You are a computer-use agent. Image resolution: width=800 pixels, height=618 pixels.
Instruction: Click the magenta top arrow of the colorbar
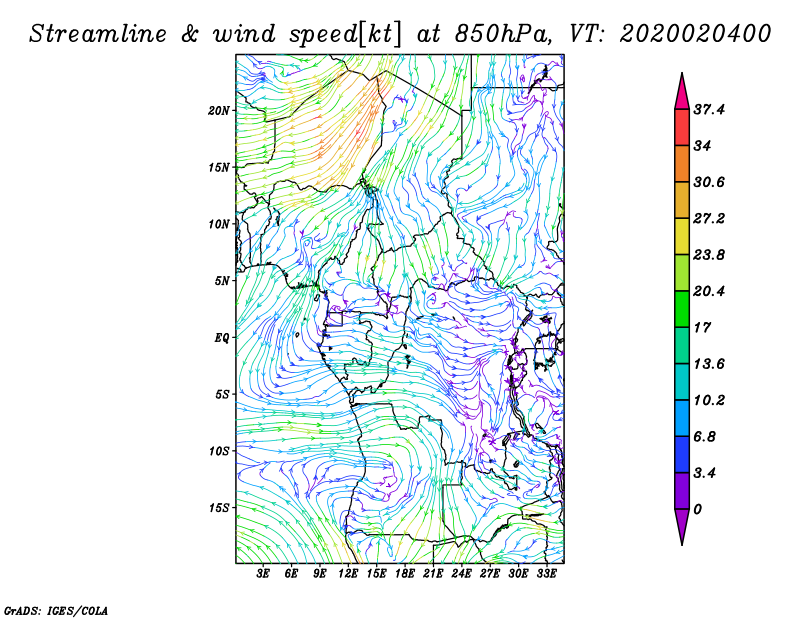pos(682,92)
